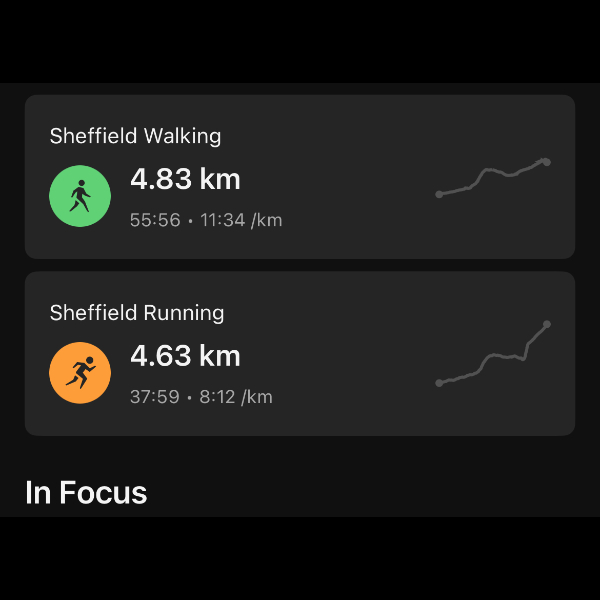Tap the 55:56 walking duration text
Image resolution: width=600 pixels, height=600 pixels.
pos(155,220)
